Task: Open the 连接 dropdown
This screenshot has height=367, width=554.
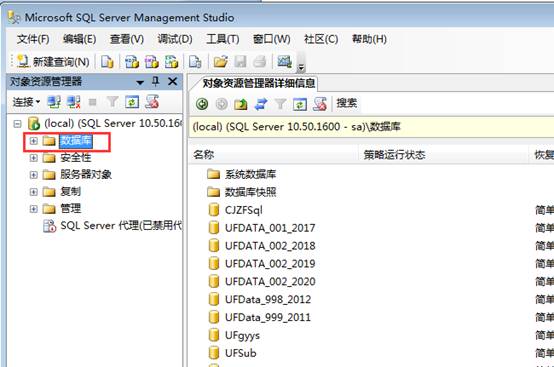Action: (x=26, y=102)
